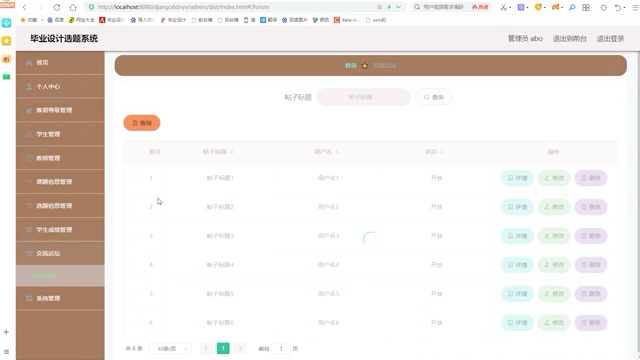The image size is (640, 360).
Task: Open the address bar dropdown chevron
Action: (x=398, y=7)
